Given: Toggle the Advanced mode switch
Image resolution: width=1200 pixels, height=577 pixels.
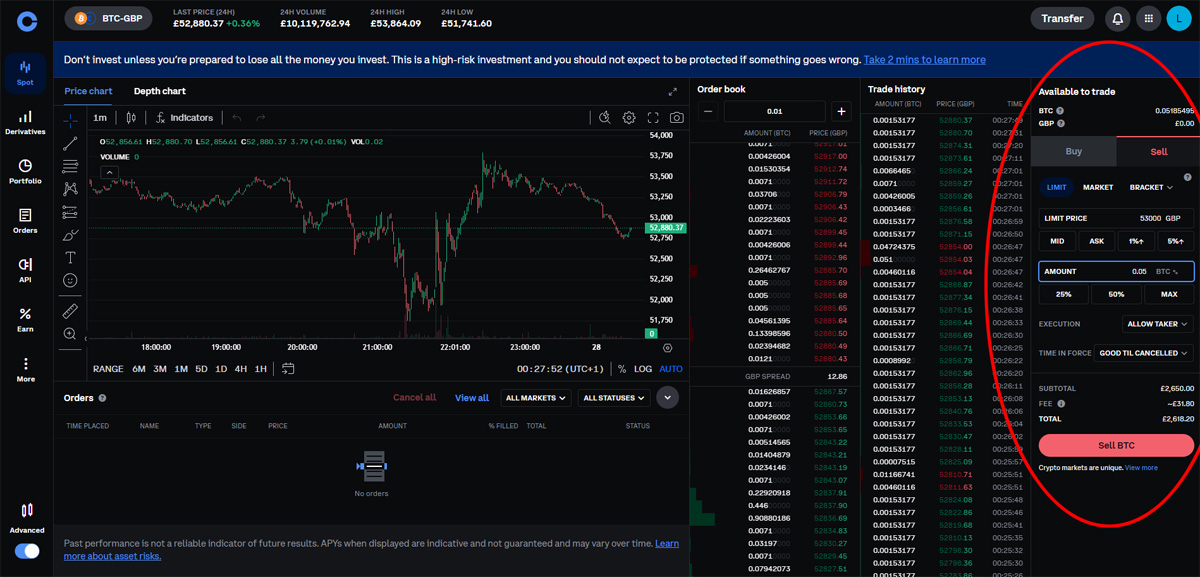Looking at the screenshot, I should coord(27,551).
